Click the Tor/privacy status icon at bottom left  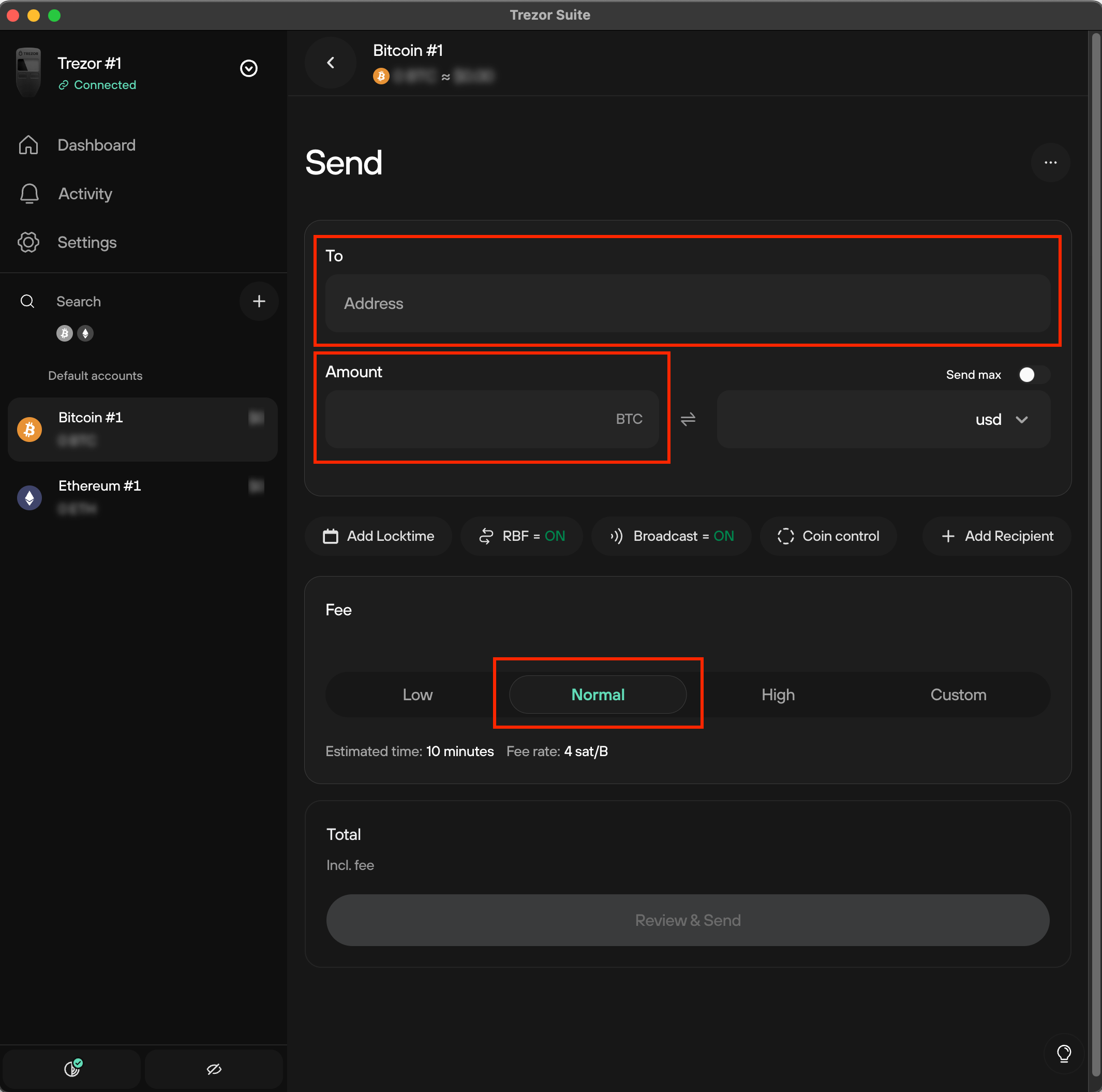(x=72, y=1068)
